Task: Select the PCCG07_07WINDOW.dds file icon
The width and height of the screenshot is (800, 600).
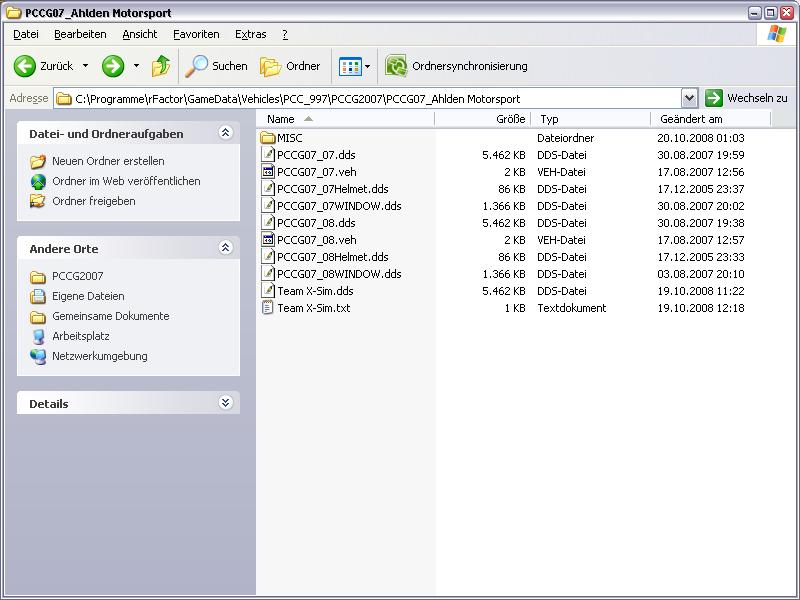Action: (x=268, y=206)
